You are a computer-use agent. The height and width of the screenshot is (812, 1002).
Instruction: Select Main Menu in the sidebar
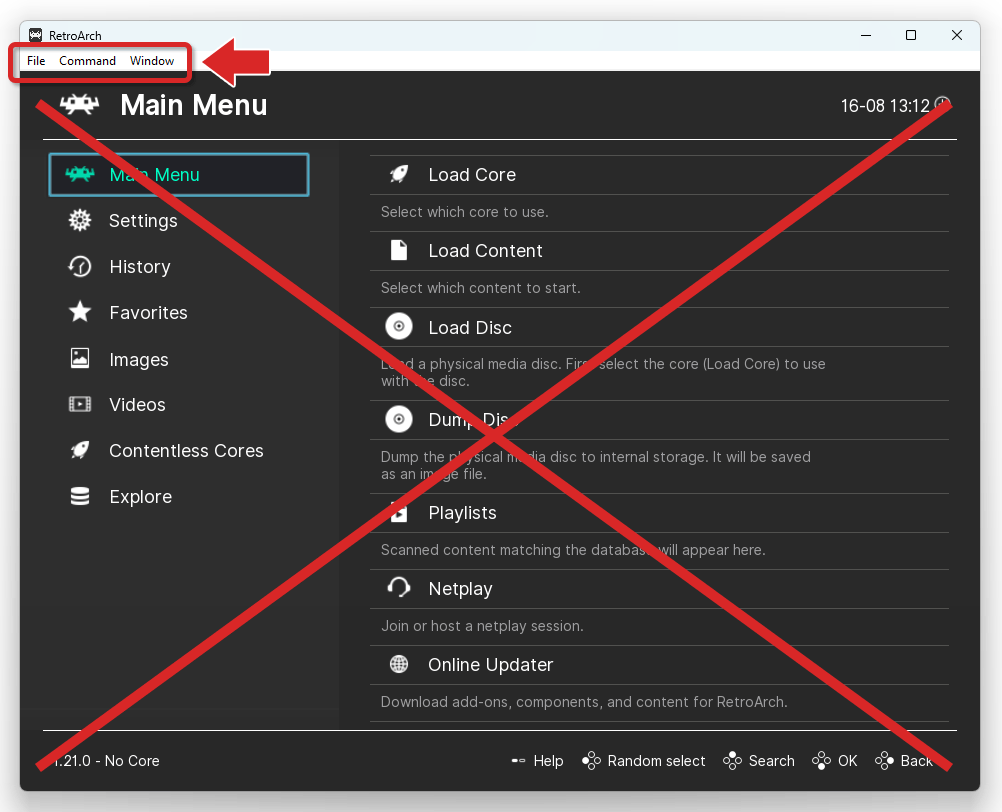[179, 174]
